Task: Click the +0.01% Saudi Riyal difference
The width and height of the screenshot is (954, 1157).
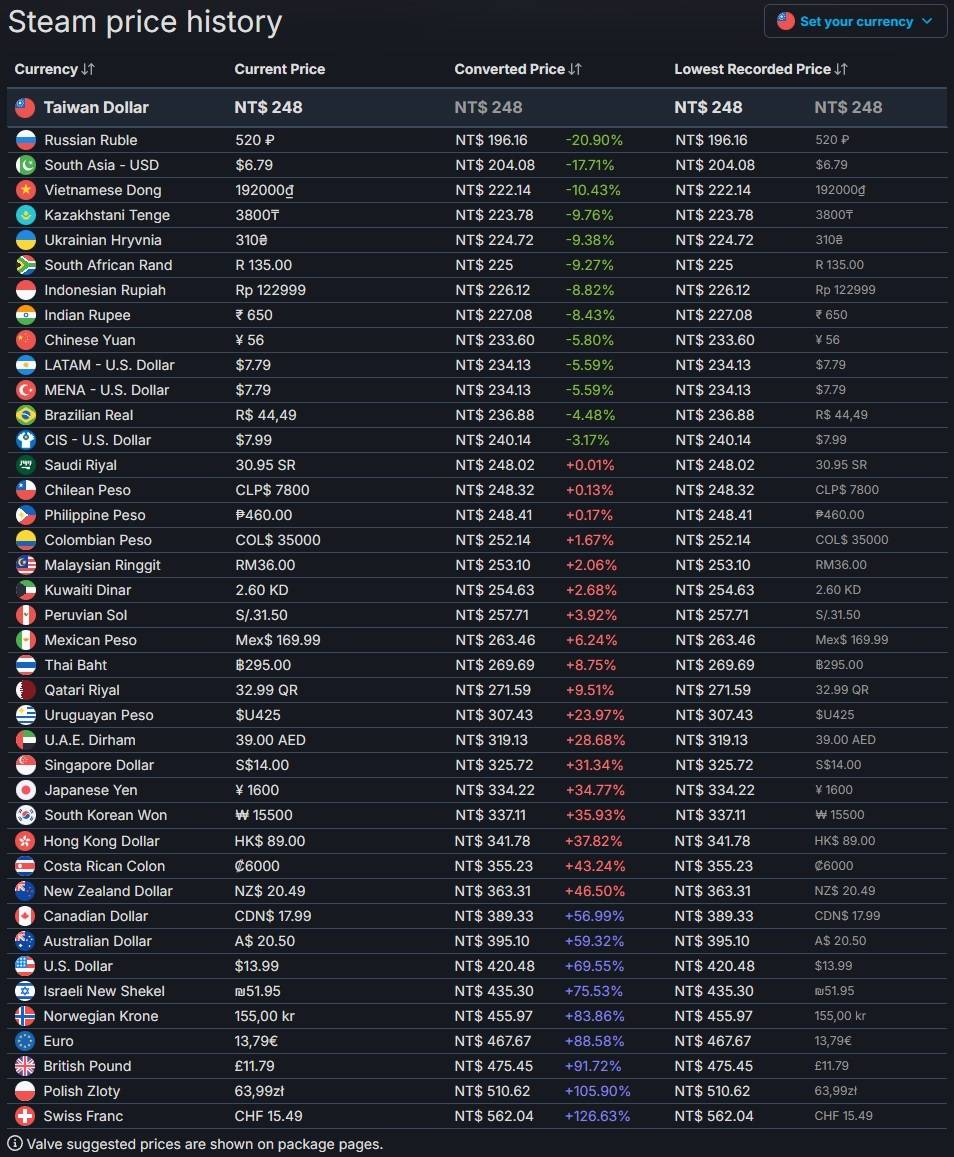Action: coord(590,466)
